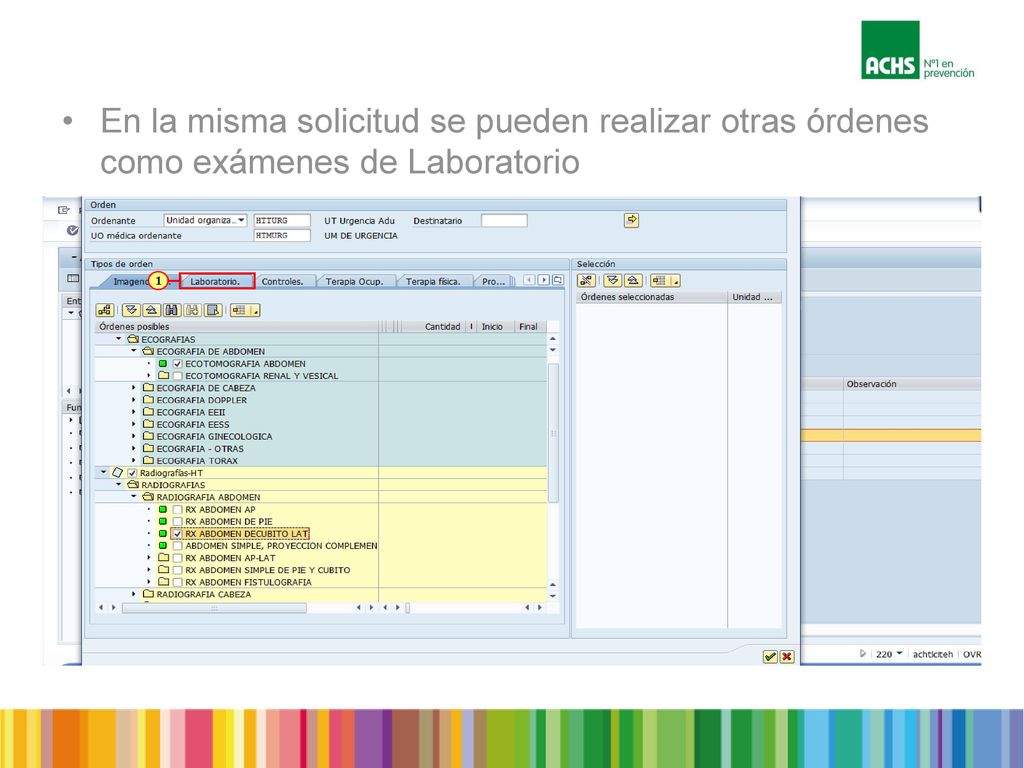
Task: Collapse the ECOGRAFIAS tree node
Action: (x=119, y=339)
